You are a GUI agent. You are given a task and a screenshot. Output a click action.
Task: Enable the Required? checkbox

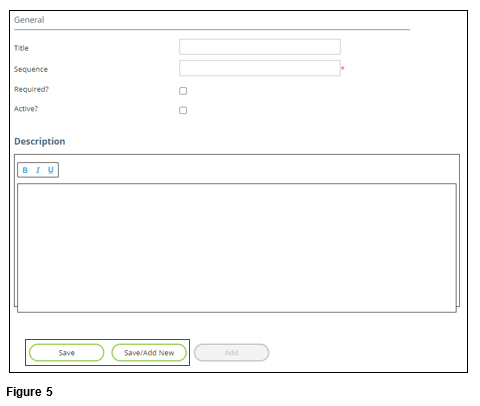(x=183, y=91)
